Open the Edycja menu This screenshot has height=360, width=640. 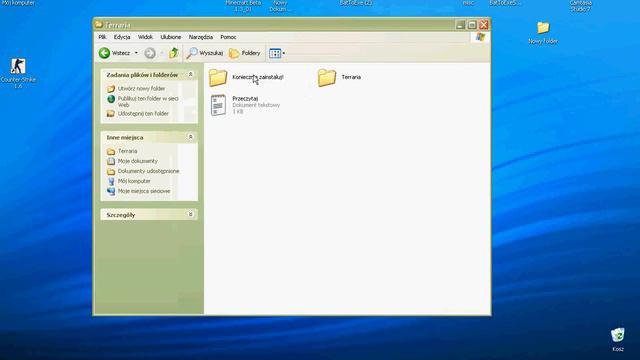click(122, 37)
